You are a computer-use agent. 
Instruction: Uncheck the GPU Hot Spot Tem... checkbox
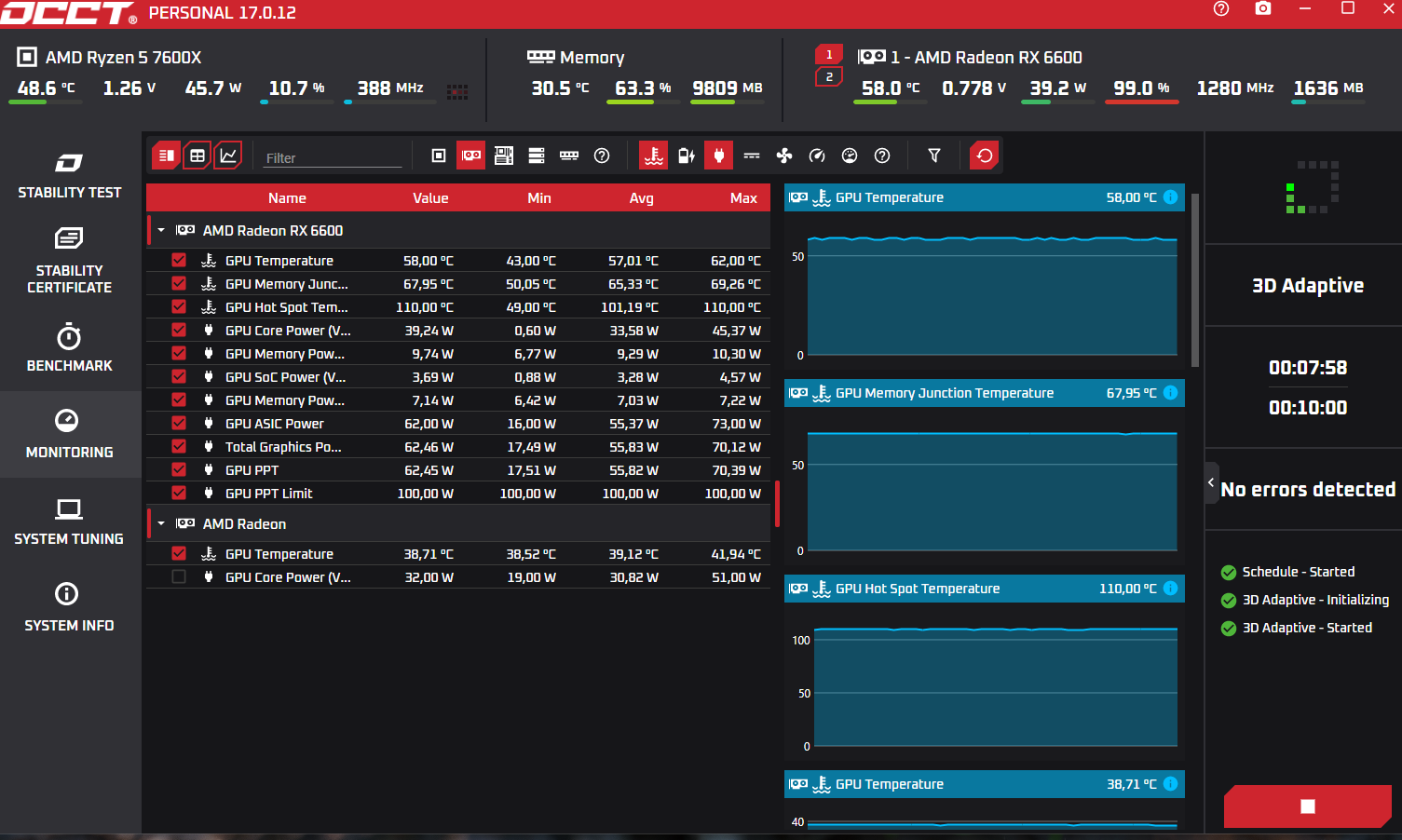[x=179, y=307]
